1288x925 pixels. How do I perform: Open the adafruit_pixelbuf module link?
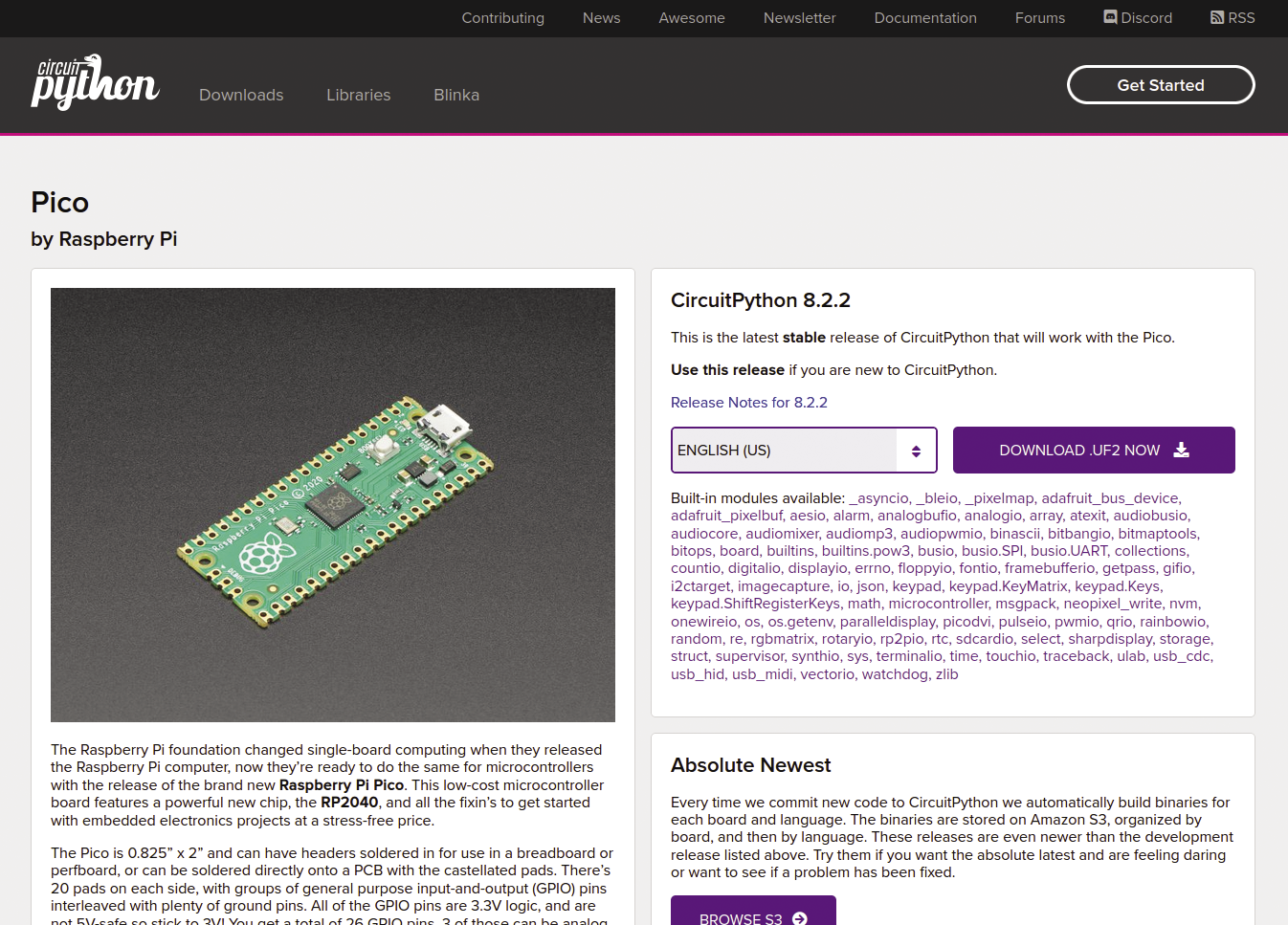tap(726, 516)
